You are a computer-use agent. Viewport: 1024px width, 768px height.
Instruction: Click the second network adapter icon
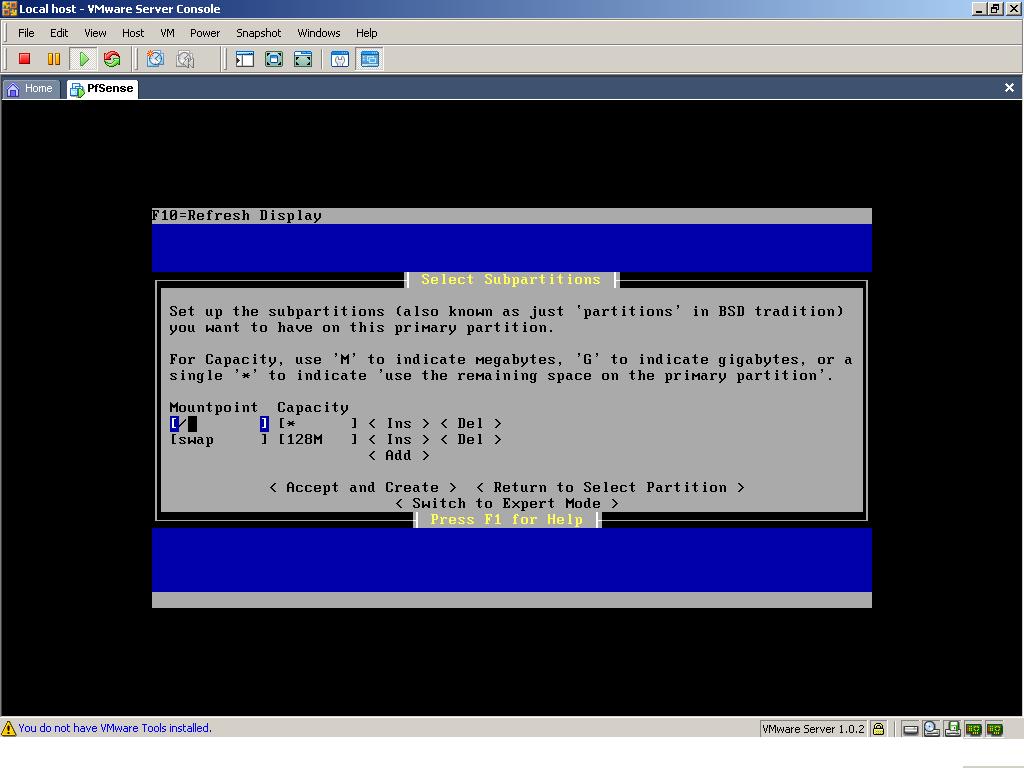(995, 729)
